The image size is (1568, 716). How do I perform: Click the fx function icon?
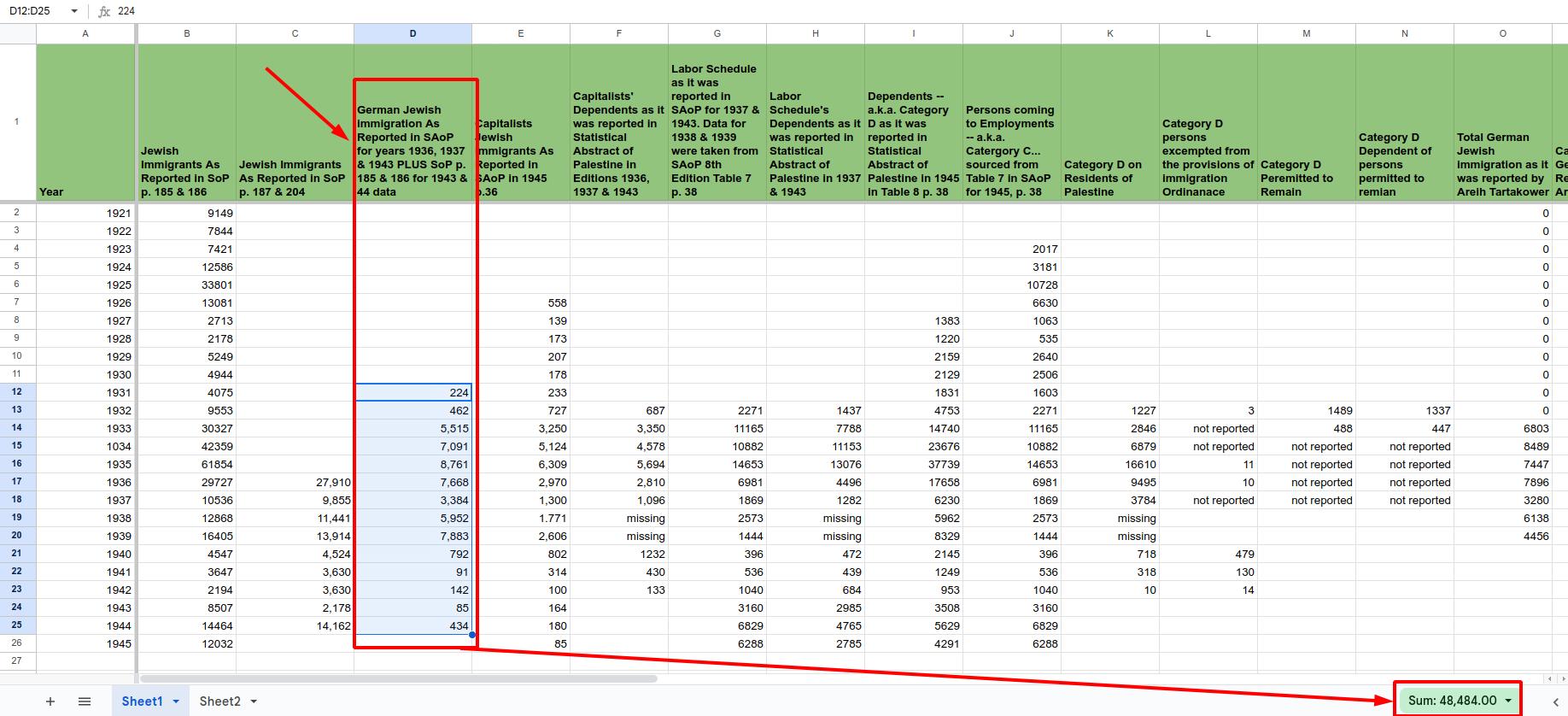point(104,11)
